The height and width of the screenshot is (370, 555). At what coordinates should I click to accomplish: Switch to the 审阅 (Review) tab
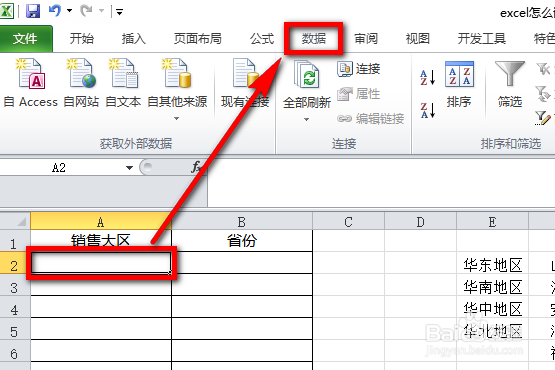366,38
